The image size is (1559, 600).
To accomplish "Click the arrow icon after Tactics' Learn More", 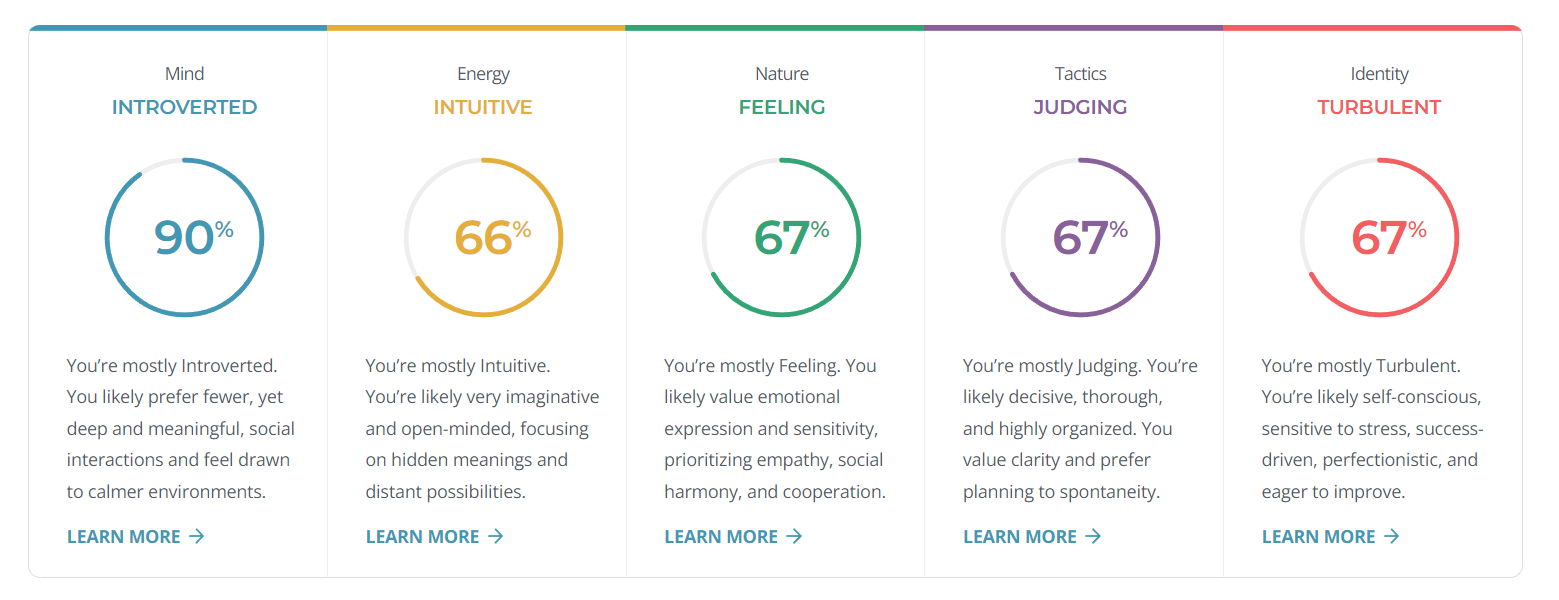I will point(1093,536).
